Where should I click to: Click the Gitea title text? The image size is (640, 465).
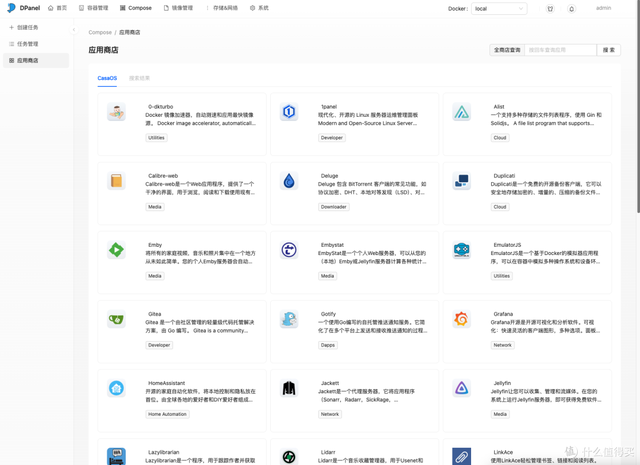point(154,314)
